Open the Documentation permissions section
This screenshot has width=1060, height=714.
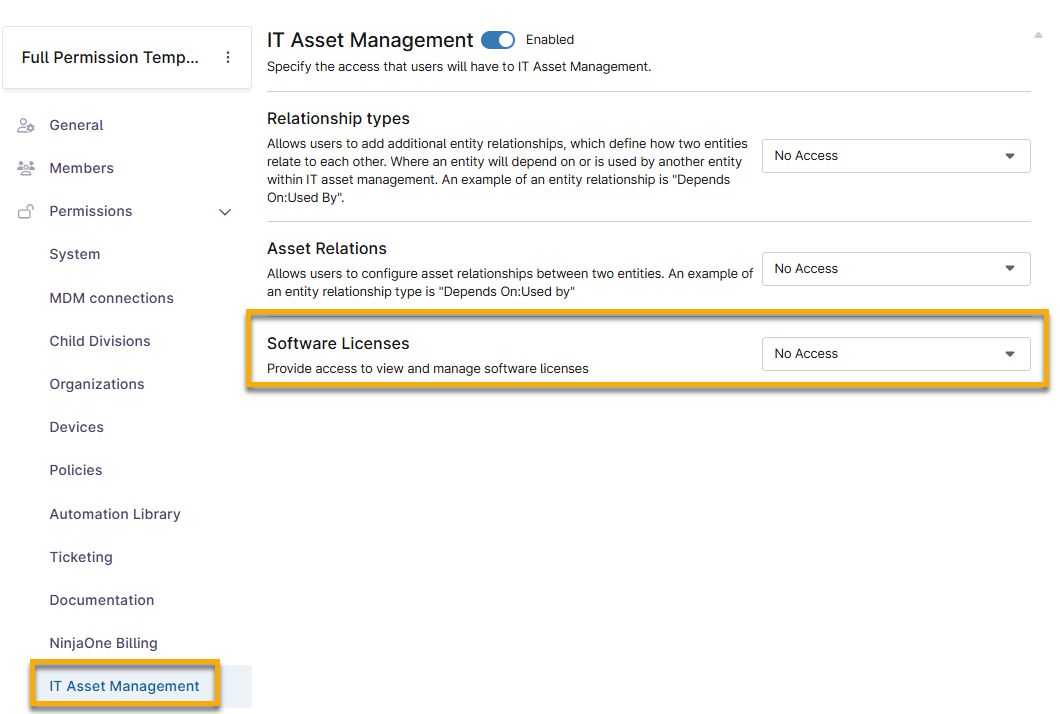coord(102,600)
